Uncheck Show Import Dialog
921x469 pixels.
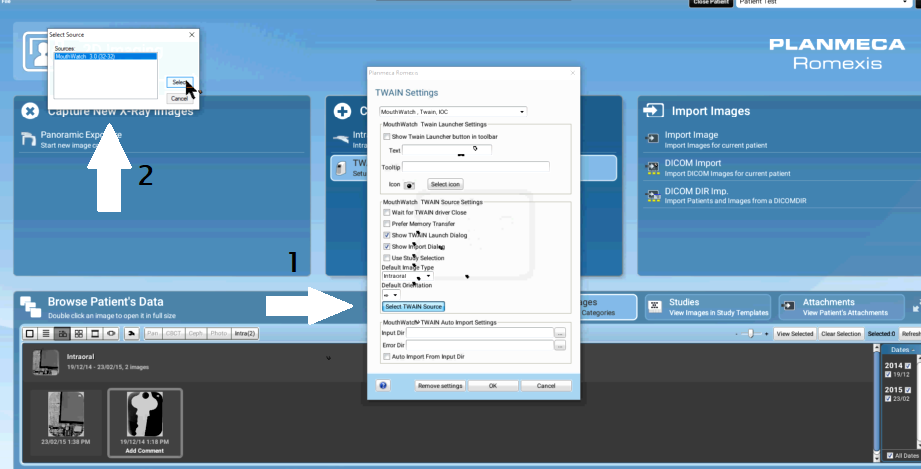click(386, 246)
